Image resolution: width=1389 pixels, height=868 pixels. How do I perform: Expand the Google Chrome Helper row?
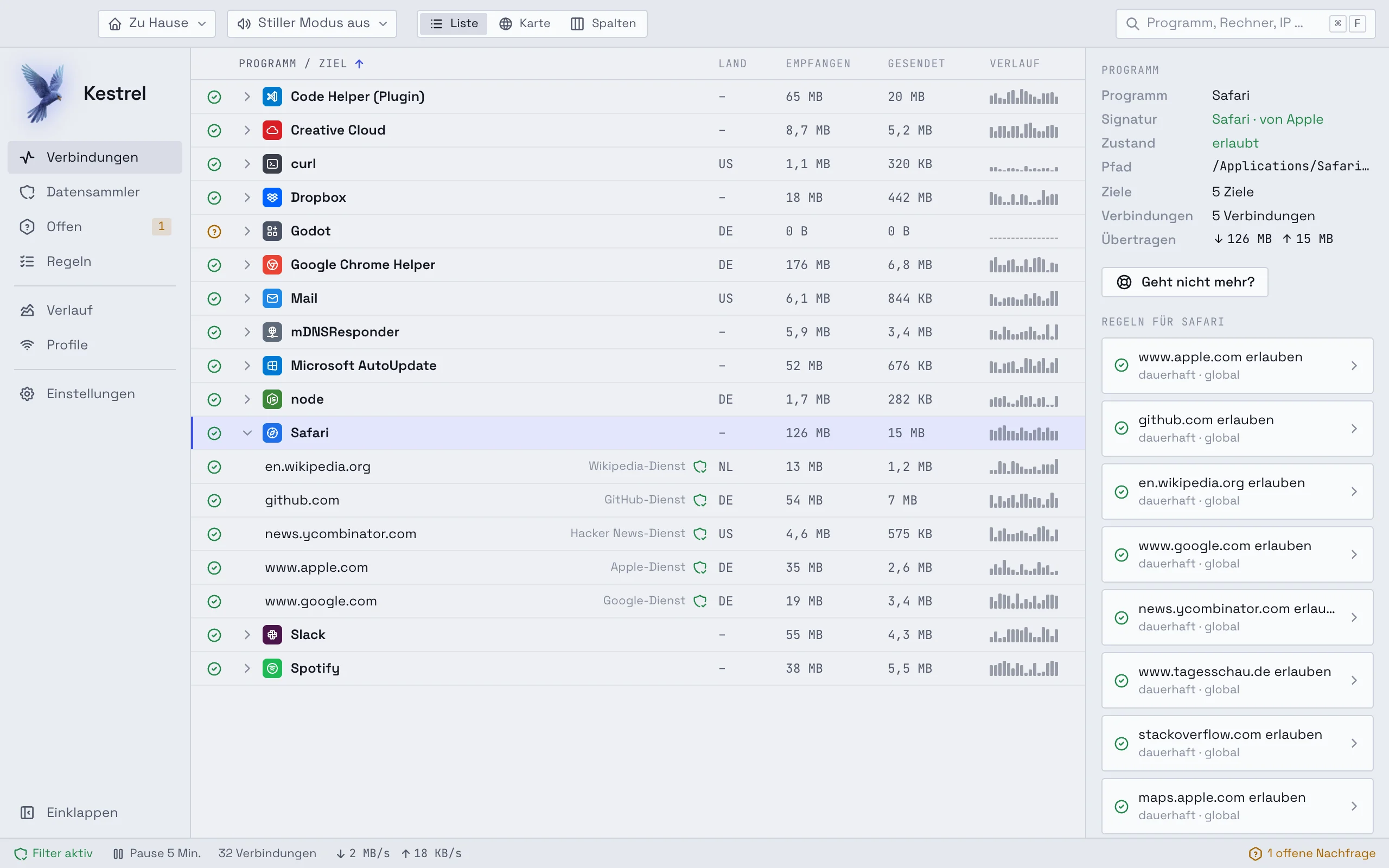point(247,265)
